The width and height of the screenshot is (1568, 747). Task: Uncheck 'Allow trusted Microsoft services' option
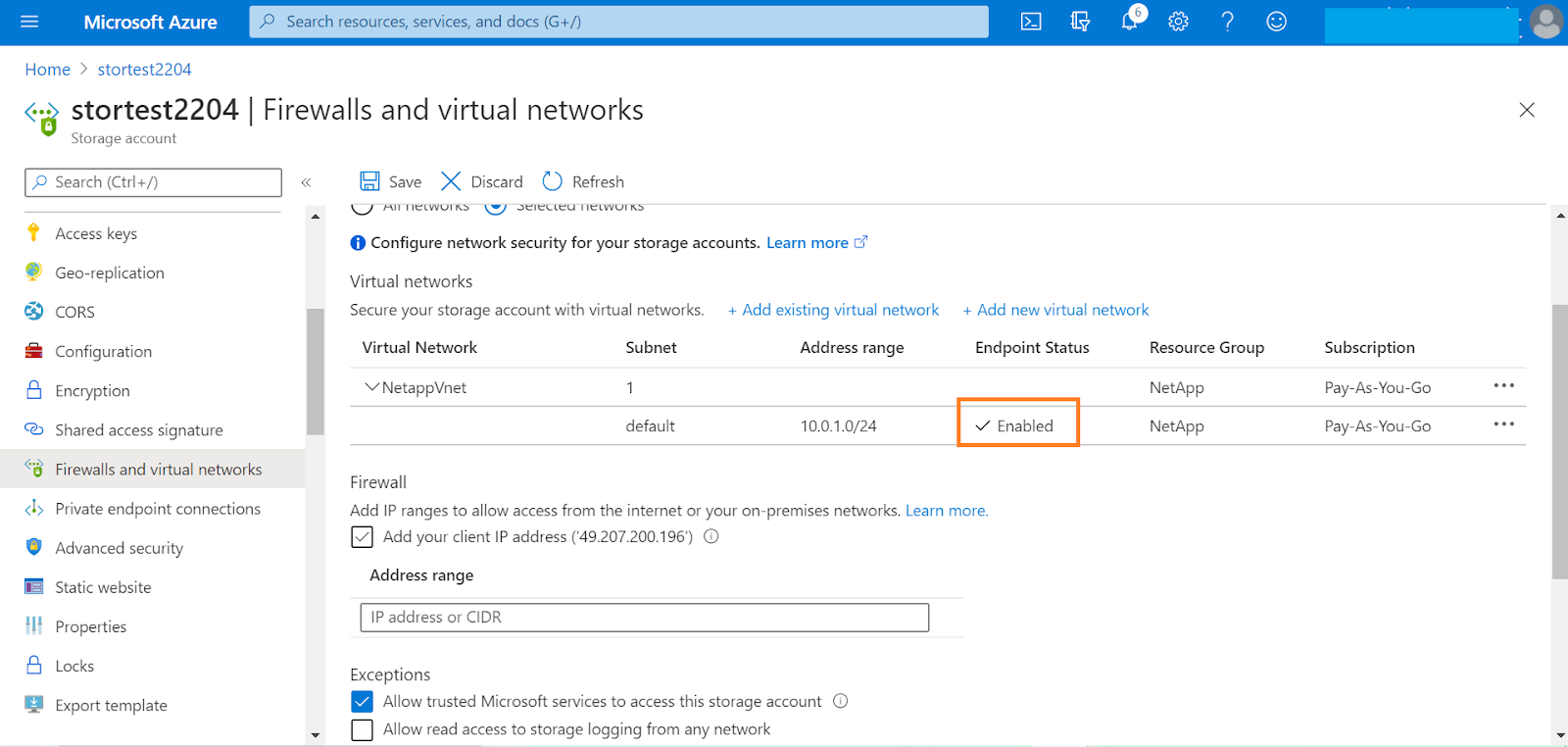363,702
